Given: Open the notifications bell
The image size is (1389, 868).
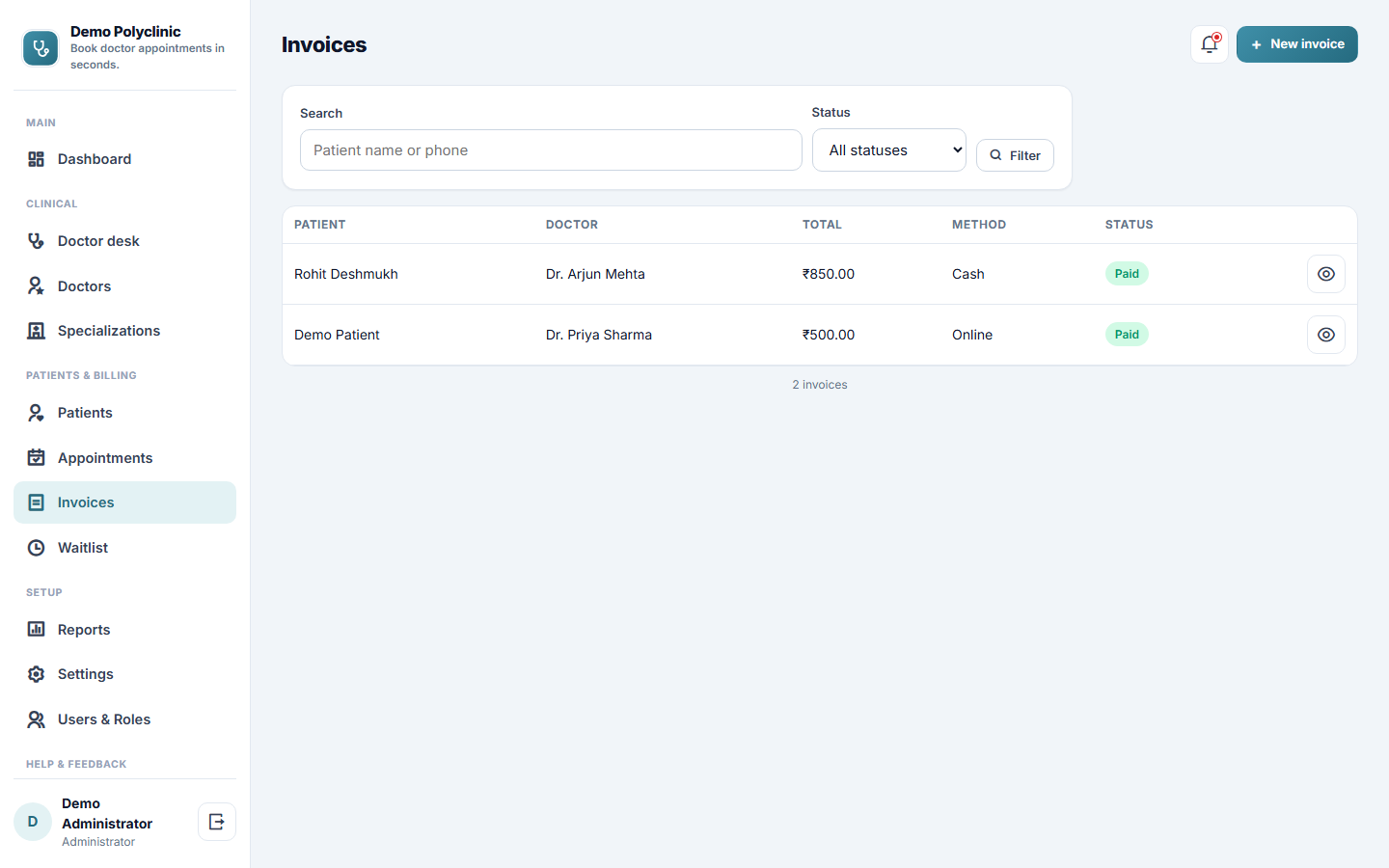Looking at the screenshot, I should 1210,44.
